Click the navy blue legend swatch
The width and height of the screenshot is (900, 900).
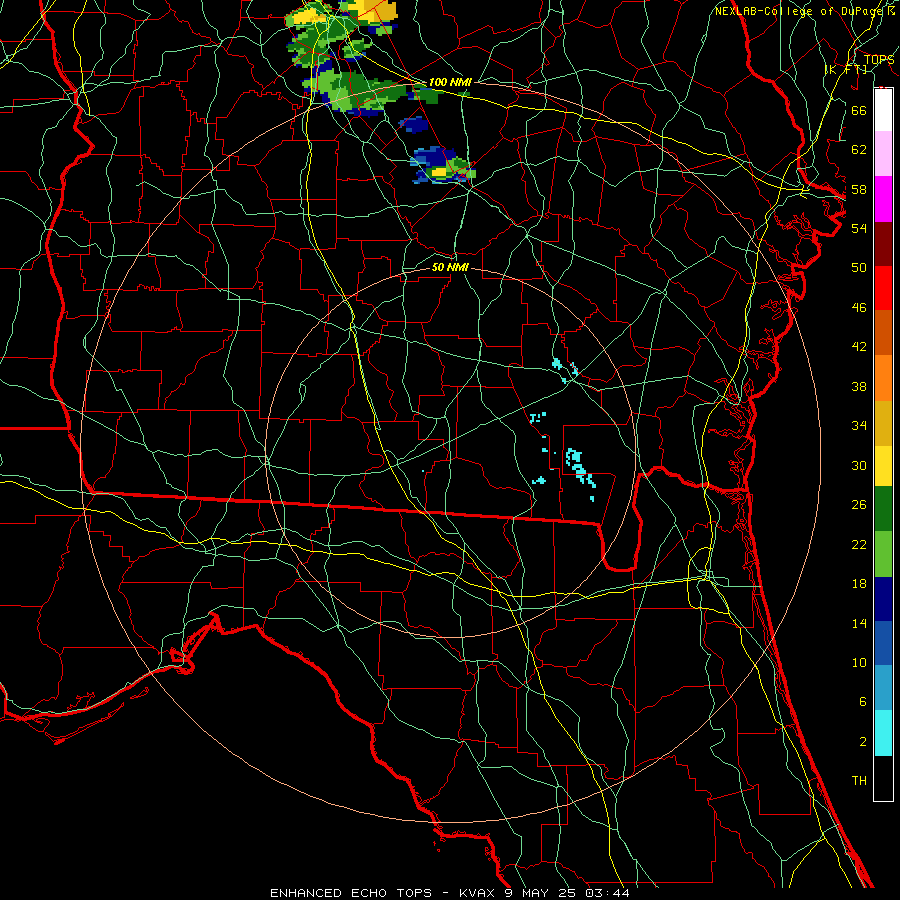(x=883, y=599)
